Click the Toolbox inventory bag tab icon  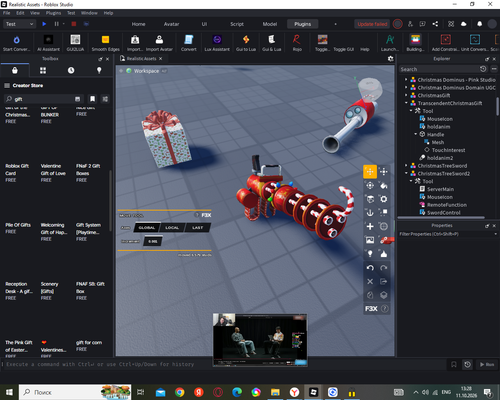click(15, 70)
